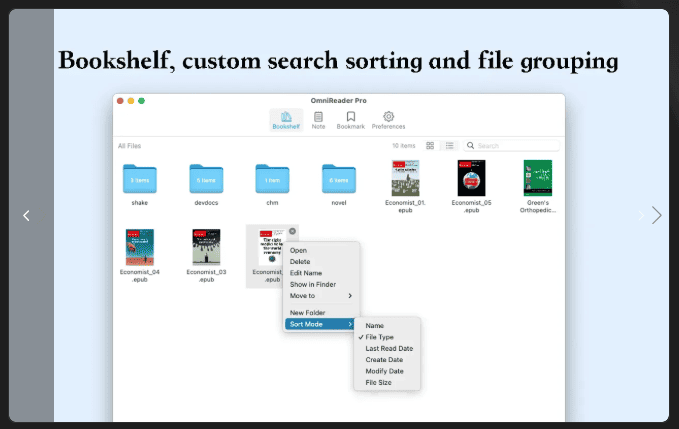
Task: Click the green zoom window button
Action: click(141, 101)
